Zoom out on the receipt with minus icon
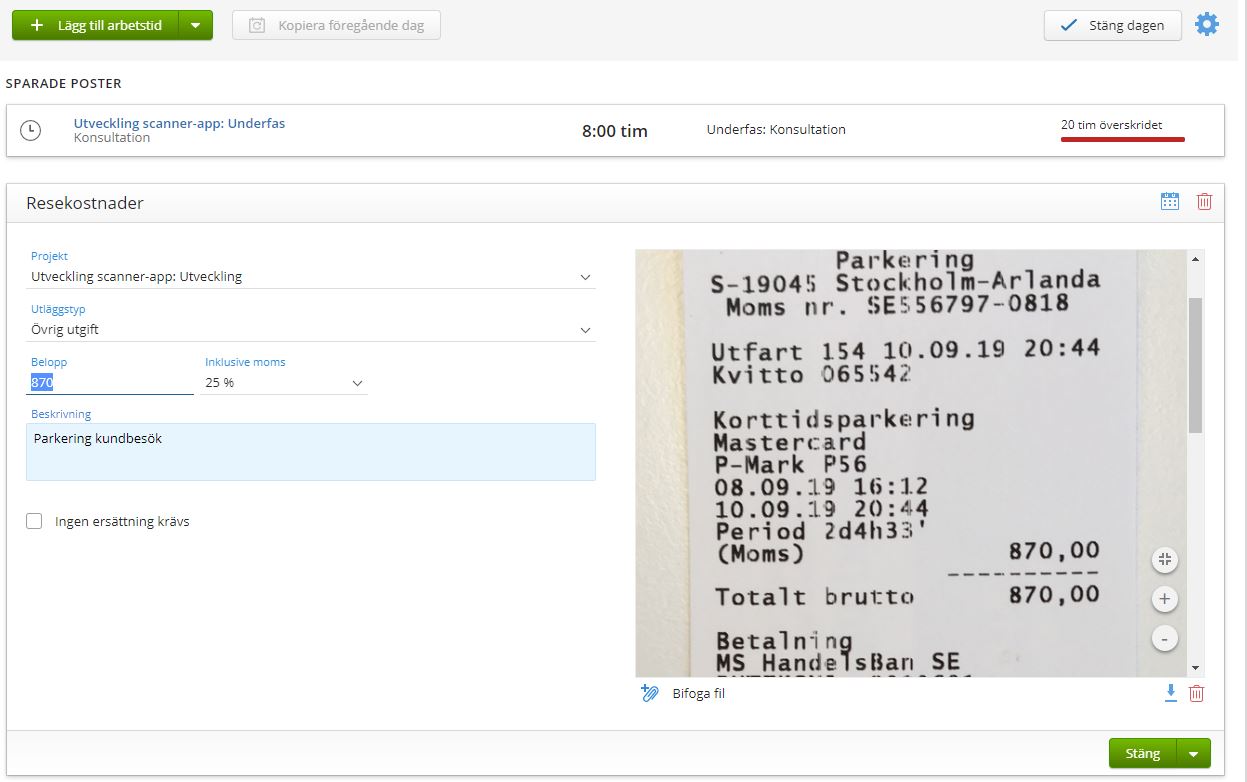The width and height of the screenshot is (1247, 782). click(1164, 637)
